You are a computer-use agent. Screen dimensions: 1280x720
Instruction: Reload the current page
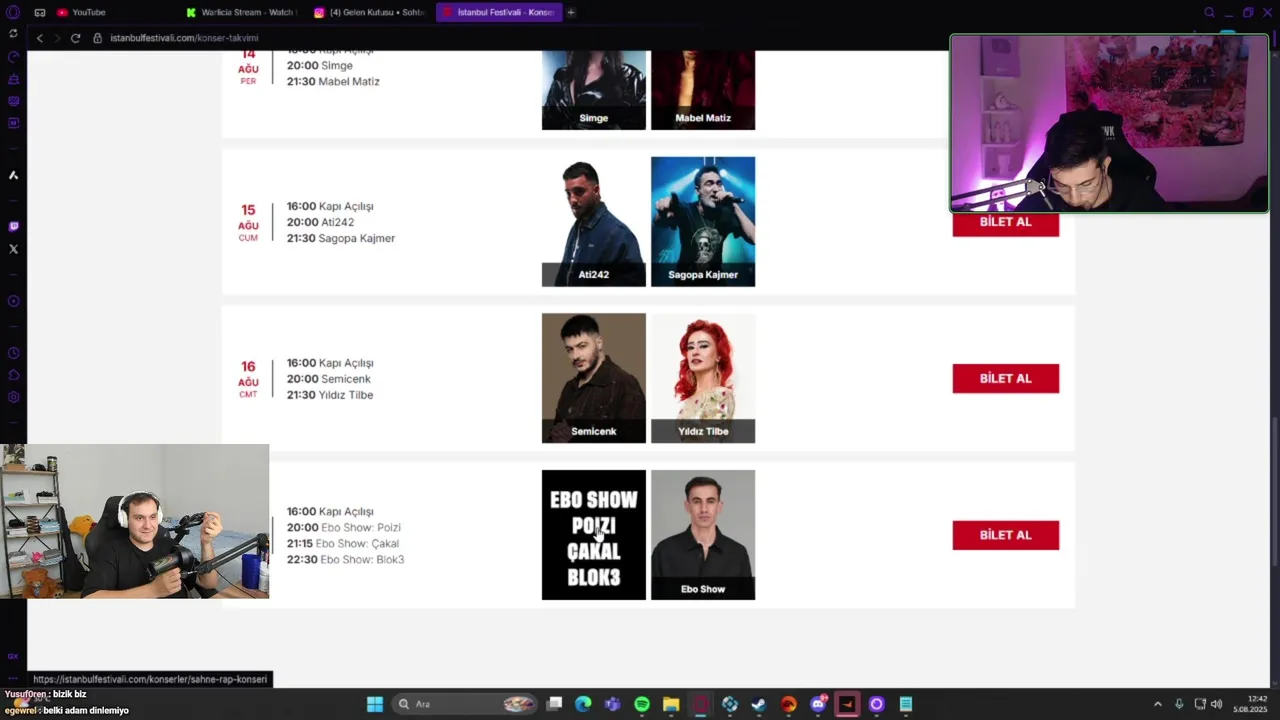pos(75,38)
